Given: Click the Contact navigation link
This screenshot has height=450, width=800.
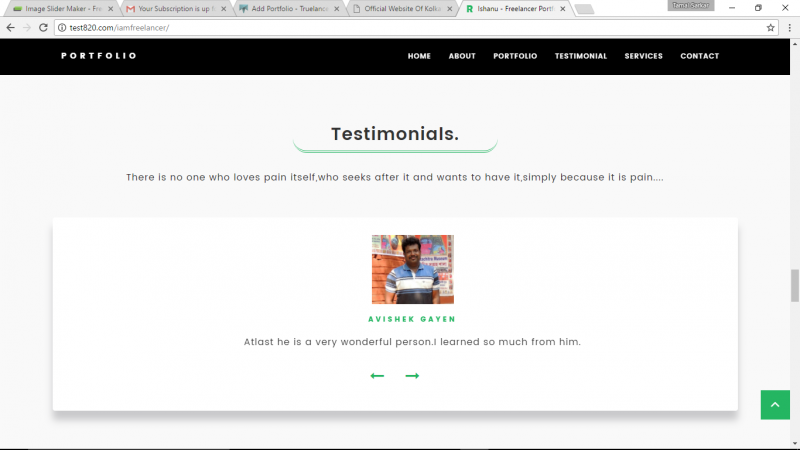Looking at the screenshot, I should (x=699, y=56).
